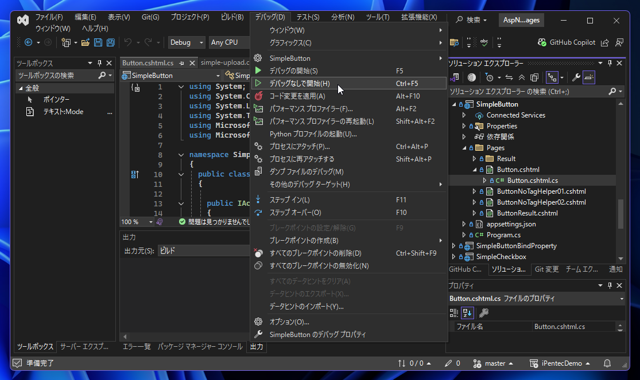Open the Any CPU platform dropdown

tap(229, 42)
